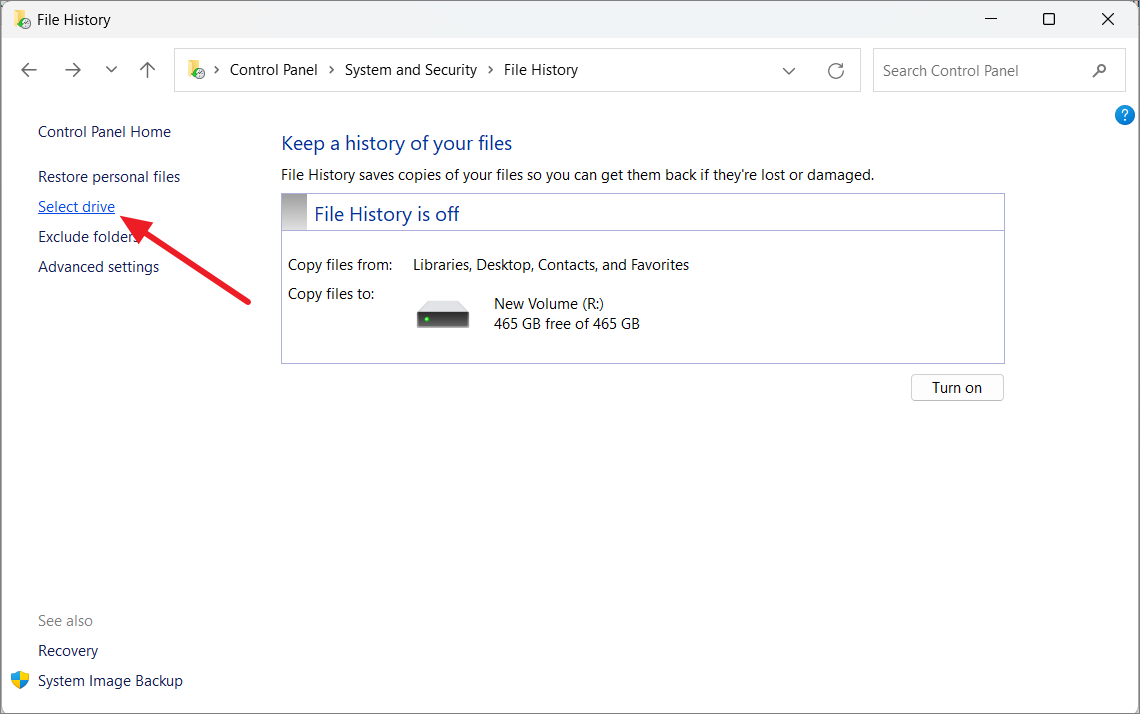Open the address bar history dropdown
Image resolution: width=1140 pixels, height=714 pixels.
789,70
